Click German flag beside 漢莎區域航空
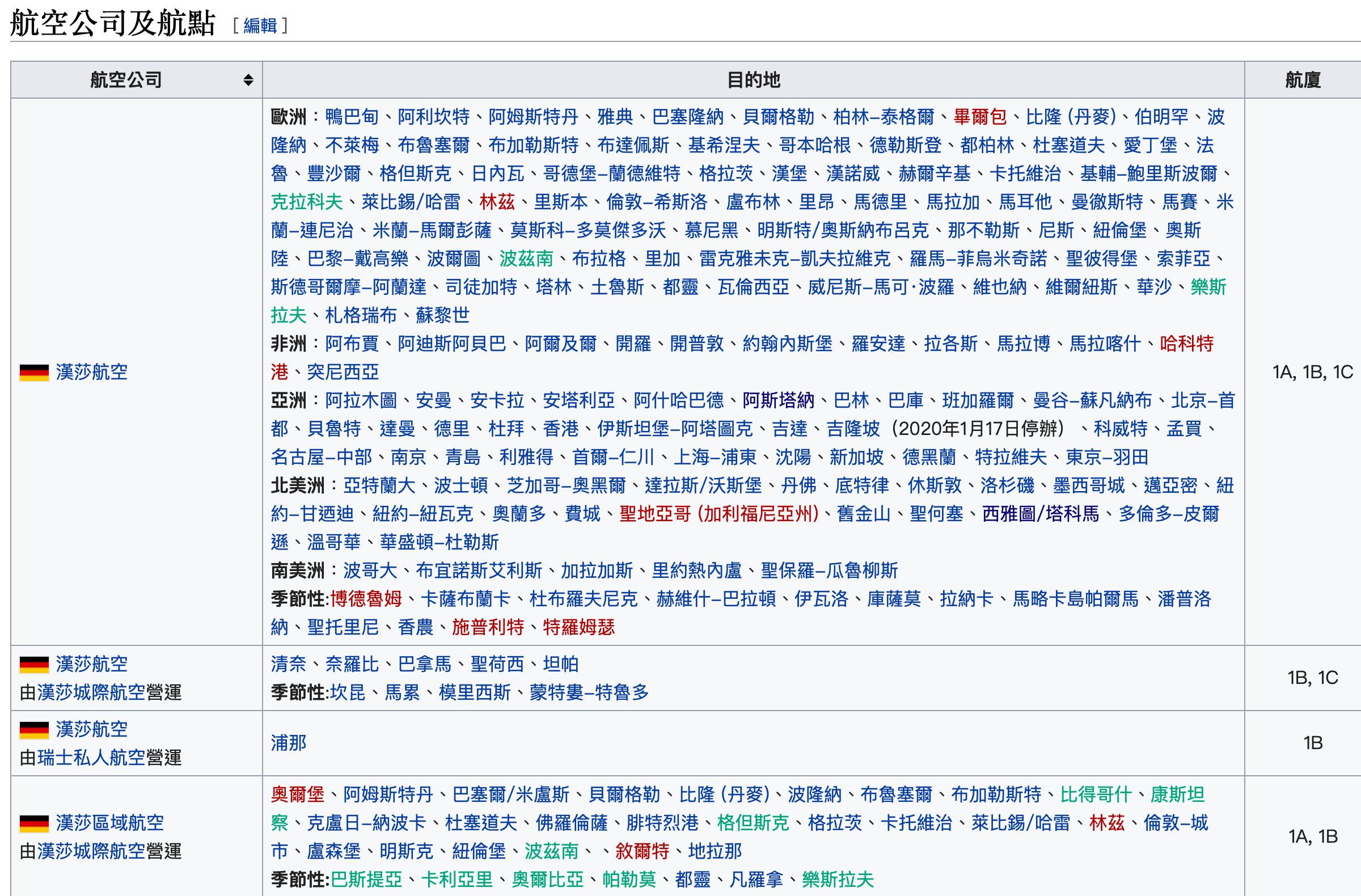This screenshot has width=1361, height=896. (x=35, y=823)
